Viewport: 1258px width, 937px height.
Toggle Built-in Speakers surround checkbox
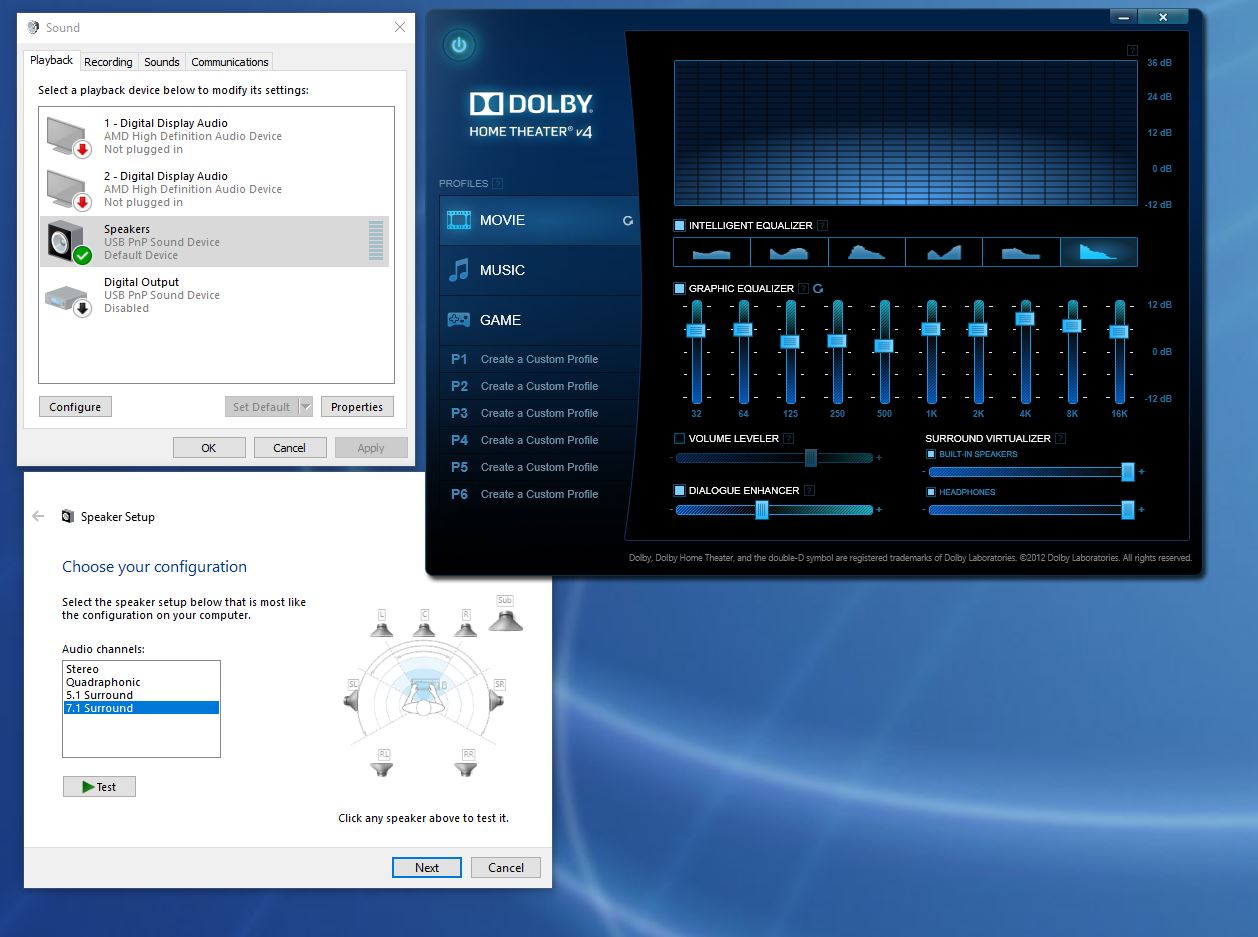(x=931, y=454)
